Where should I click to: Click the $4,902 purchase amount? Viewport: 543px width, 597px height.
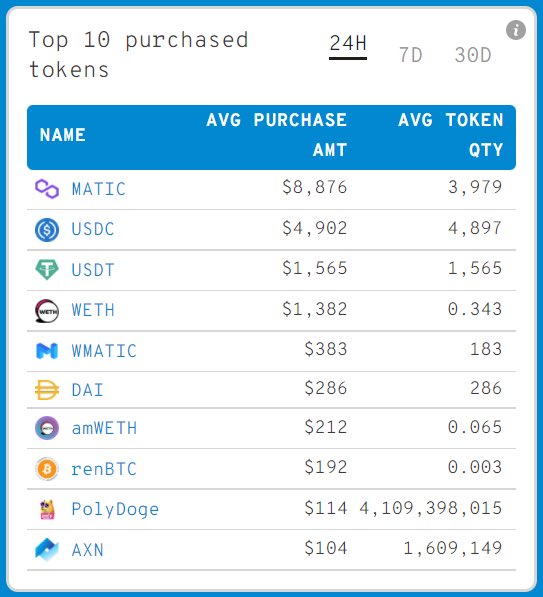[x=315, y=228]
